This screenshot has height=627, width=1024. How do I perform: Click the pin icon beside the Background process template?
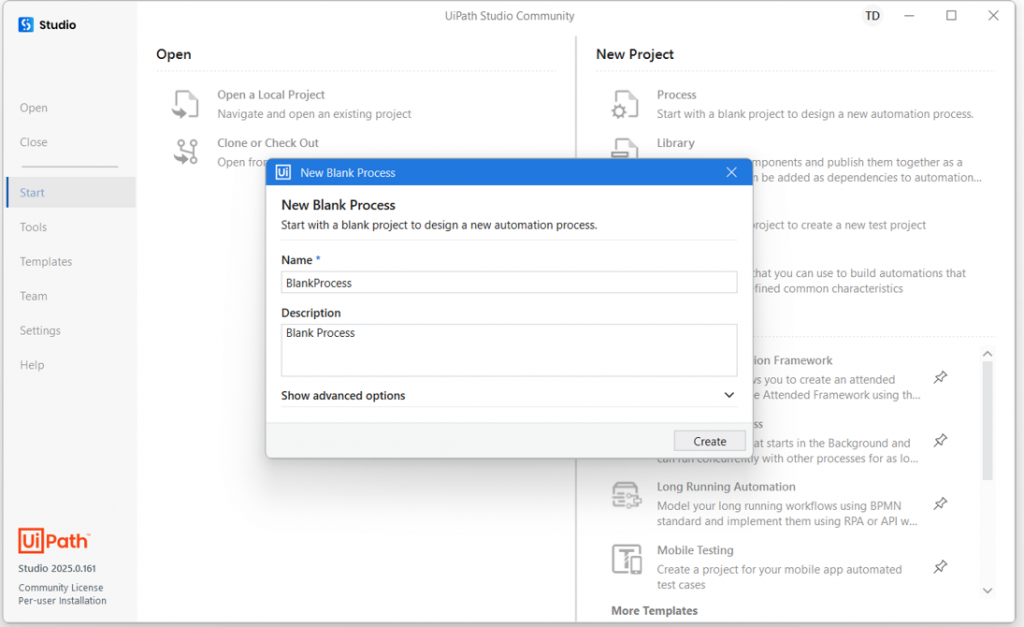940,441
